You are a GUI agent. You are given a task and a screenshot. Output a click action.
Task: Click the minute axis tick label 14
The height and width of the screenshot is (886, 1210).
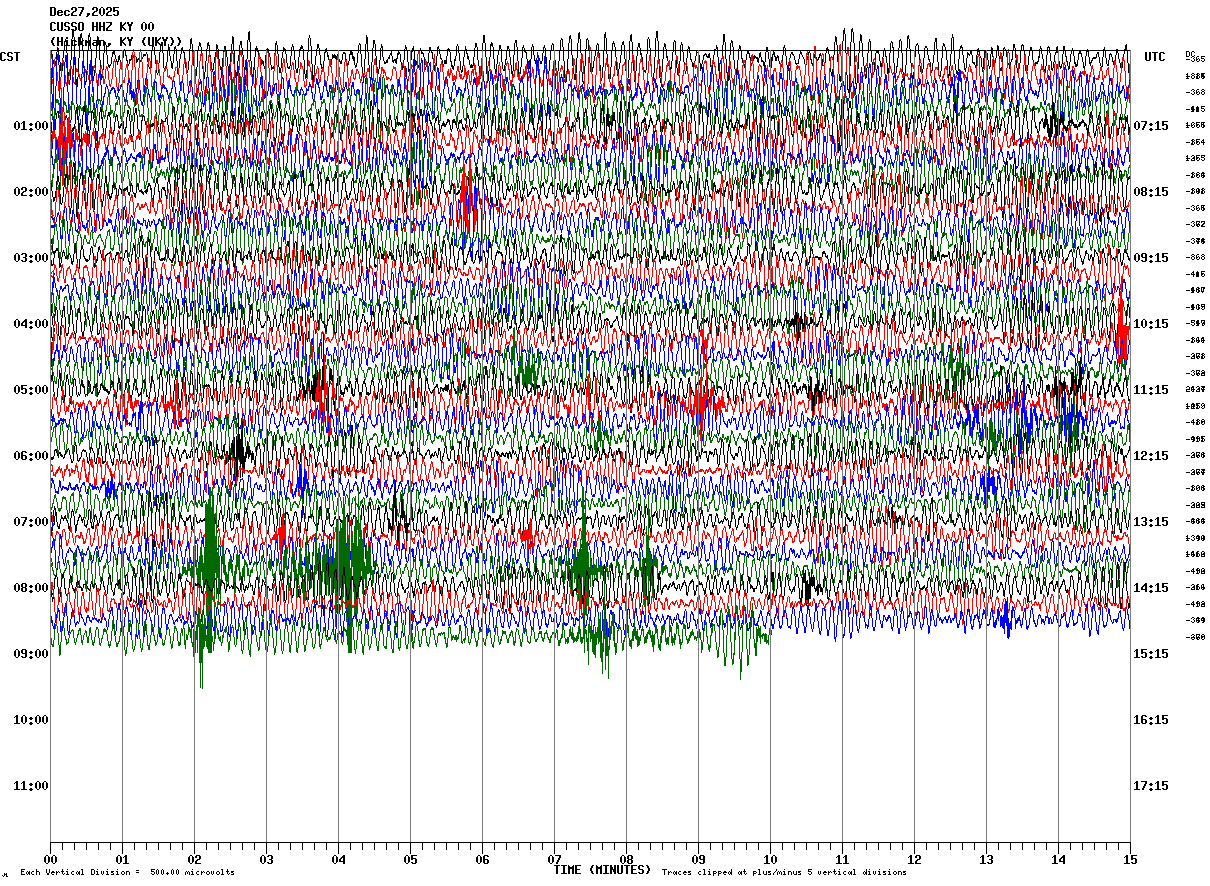(1058, 859)
